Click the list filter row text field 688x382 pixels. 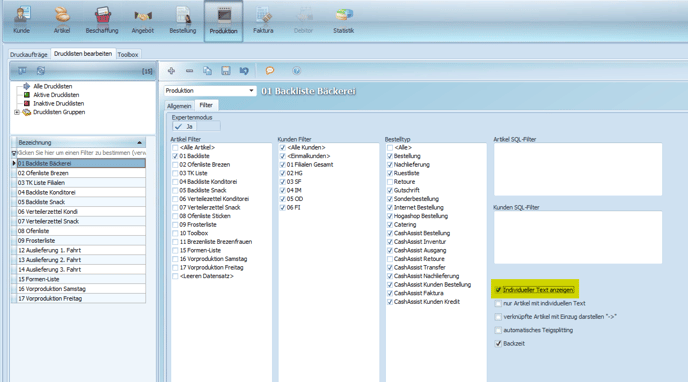click(81, 153)
